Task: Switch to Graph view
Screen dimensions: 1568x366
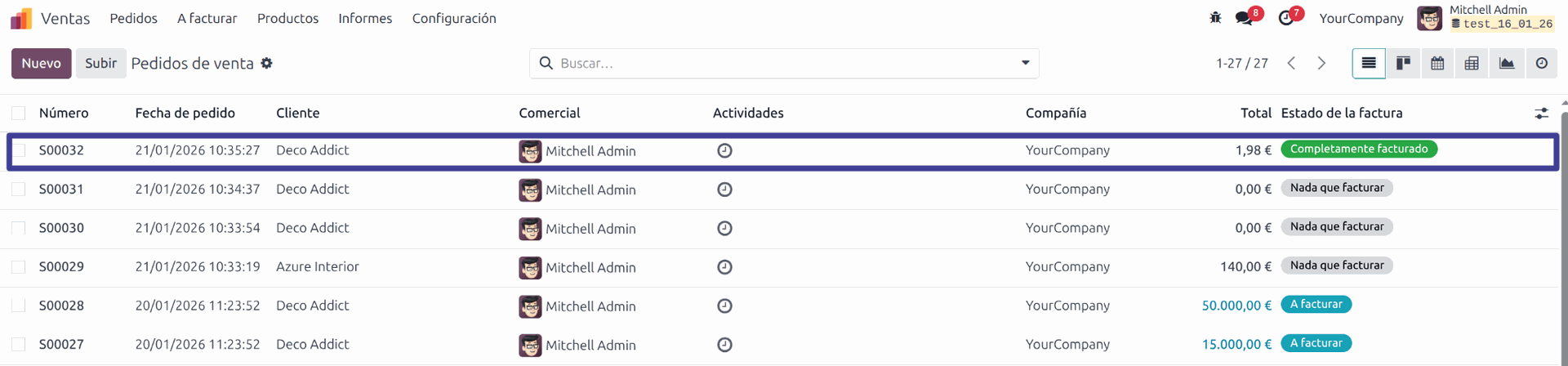Action: [1507, 64]
